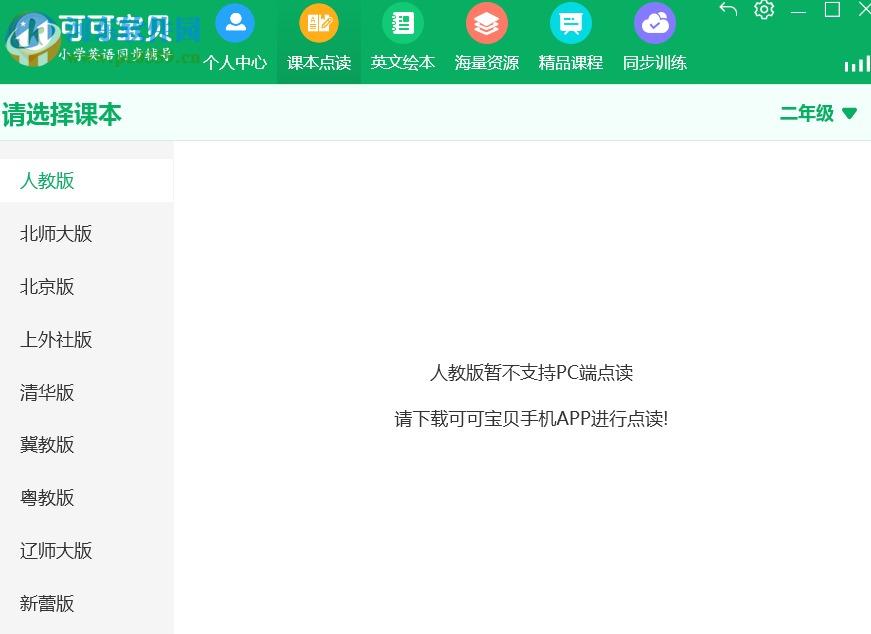Image resolution: width=871 pixels, height=634 pixels.
Task: Expand the grade menu via its triangle arrow
Action: (849, 113)
